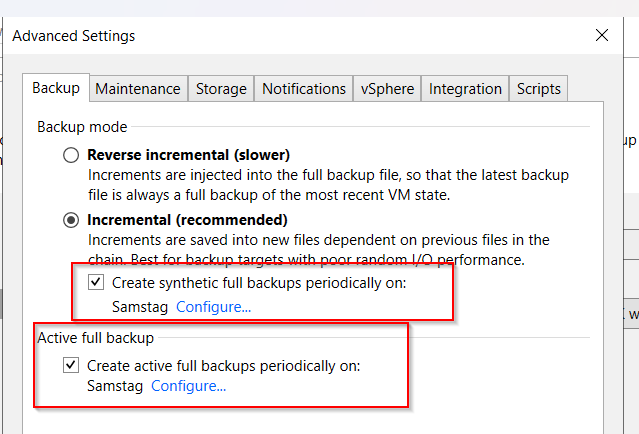
Task: Click the Advanced Settings title bar
Action: [300, 36]
